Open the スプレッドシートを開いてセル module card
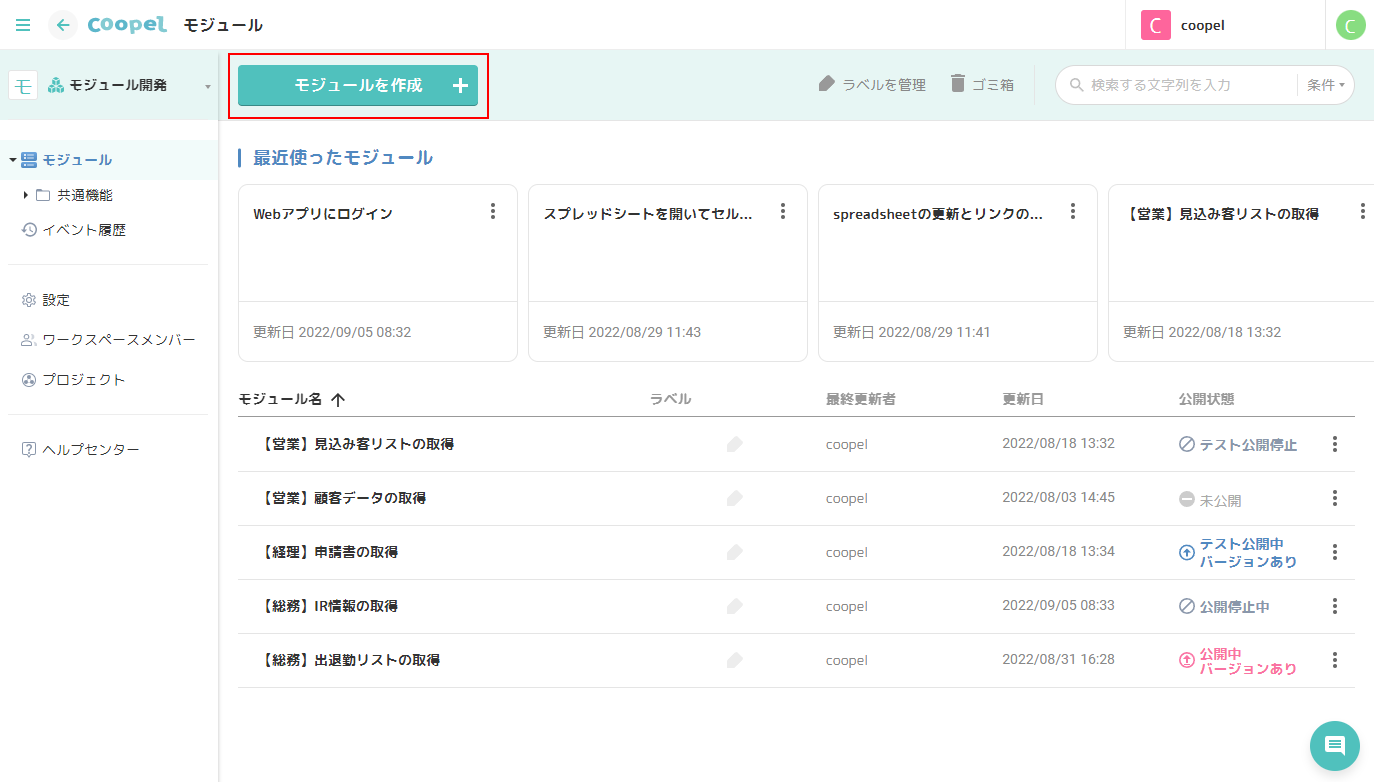The height and width of the screenshot is (782, 1374). [668, 273]
